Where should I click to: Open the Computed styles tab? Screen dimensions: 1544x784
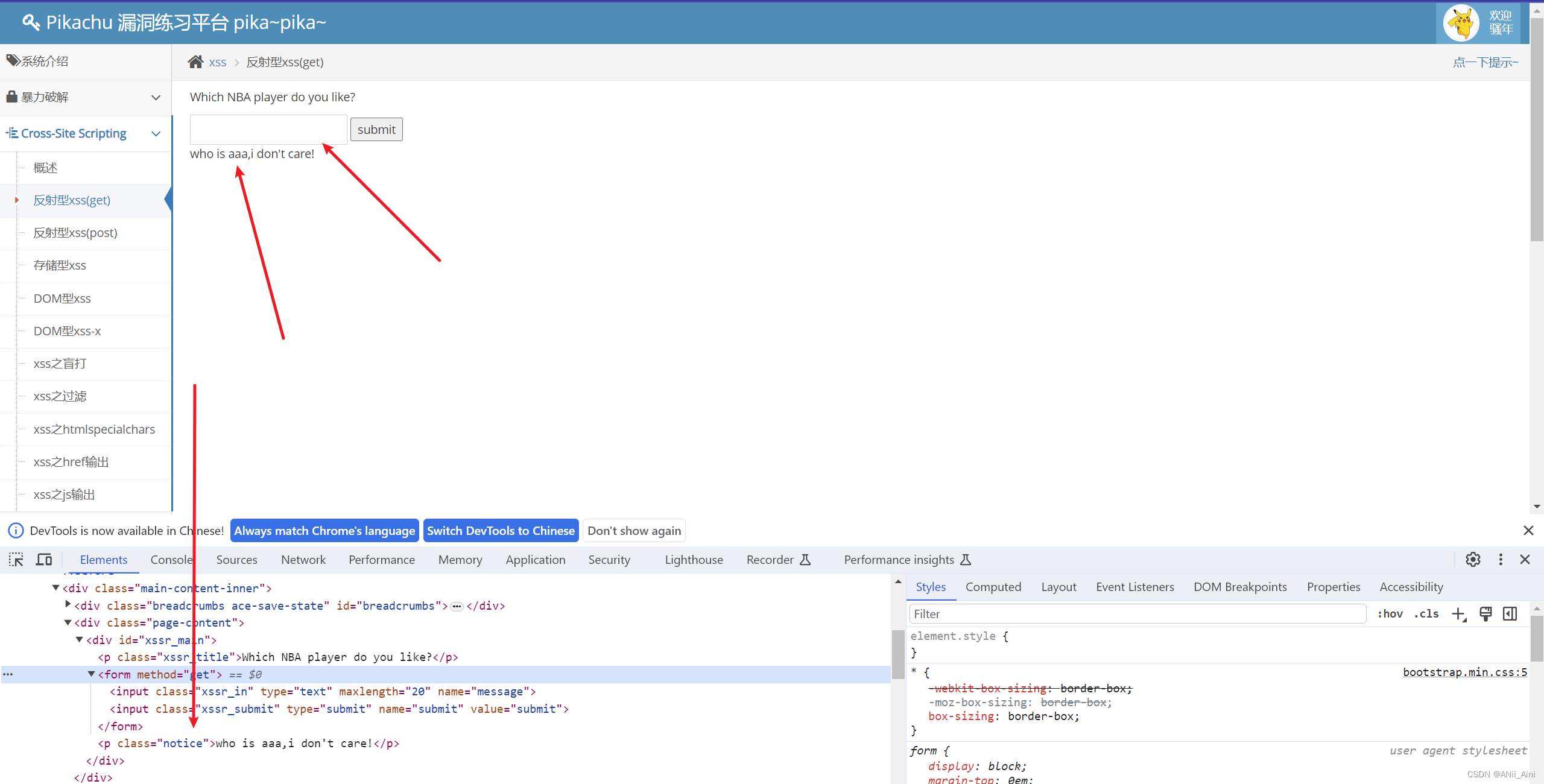pyautogui.click(x=993, y=587)
